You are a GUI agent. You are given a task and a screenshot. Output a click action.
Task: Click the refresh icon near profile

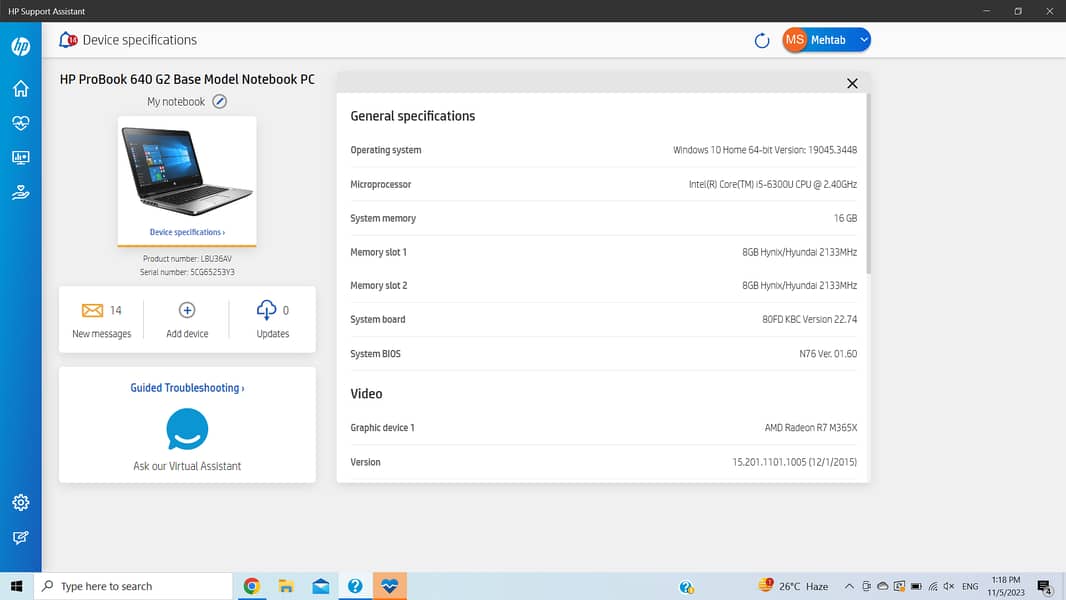pyautogui.click(x=762, y=40)
